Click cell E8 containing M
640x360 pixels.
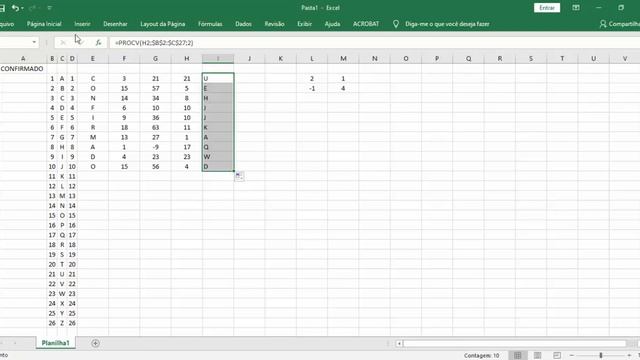[93, 137]
